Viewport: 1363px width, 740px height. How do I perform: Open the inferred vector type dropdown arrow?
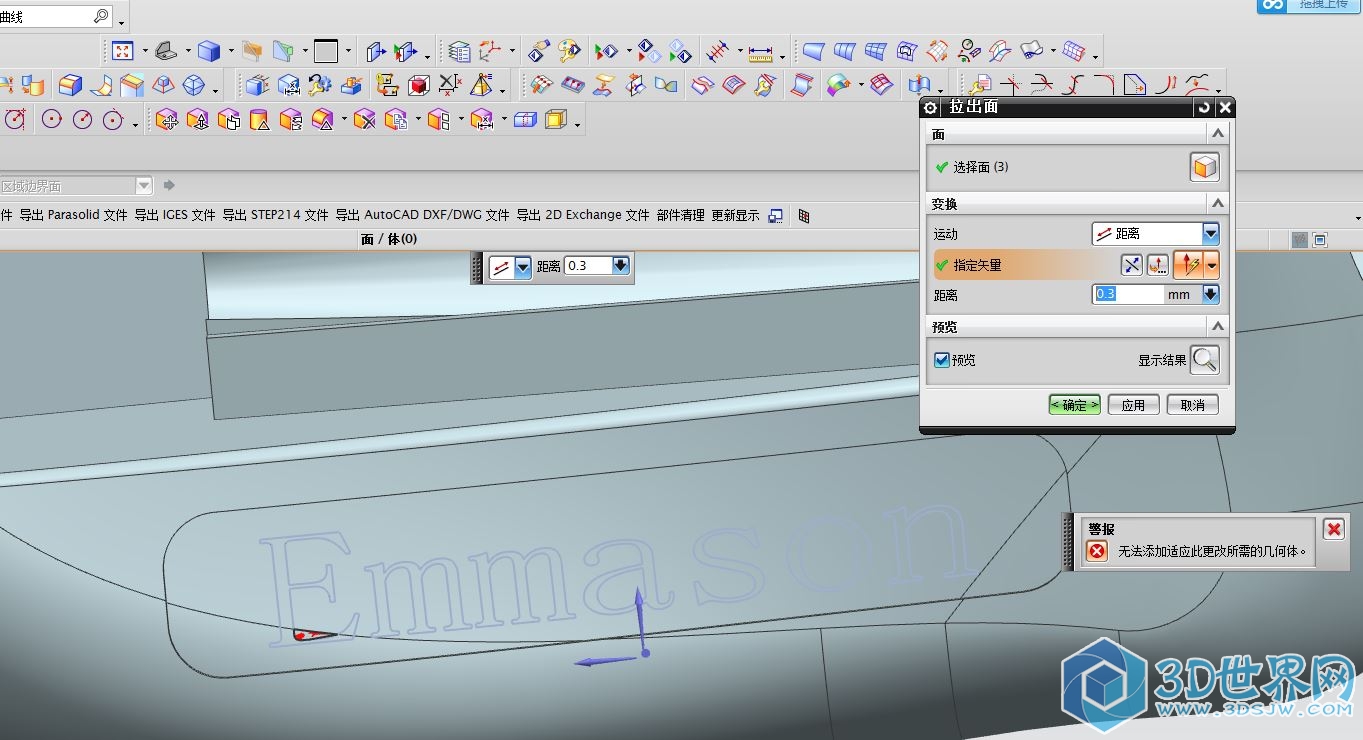(1212, 265)
